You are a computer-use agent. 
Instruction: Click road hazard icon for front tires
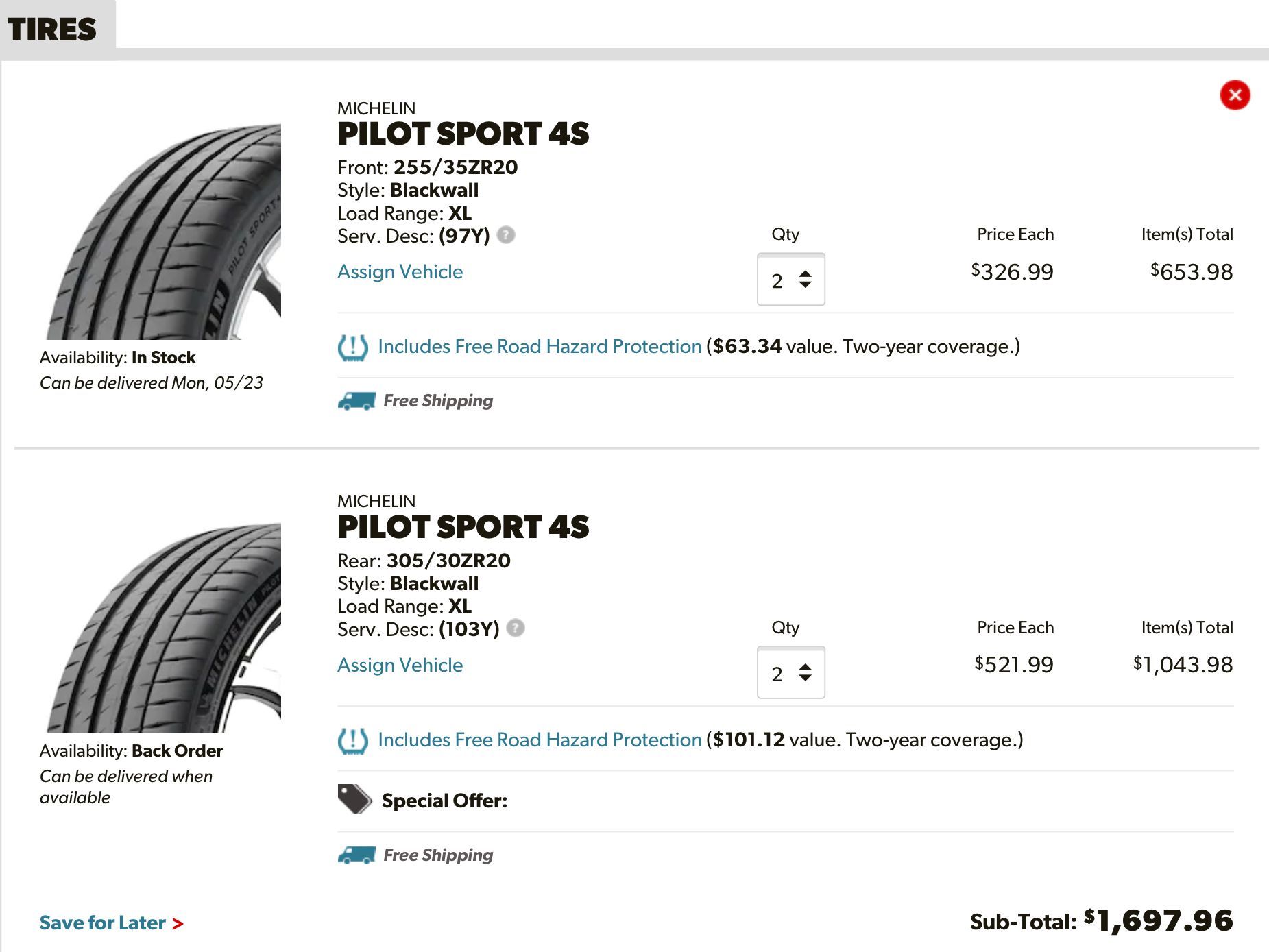[x=352, y=347]
